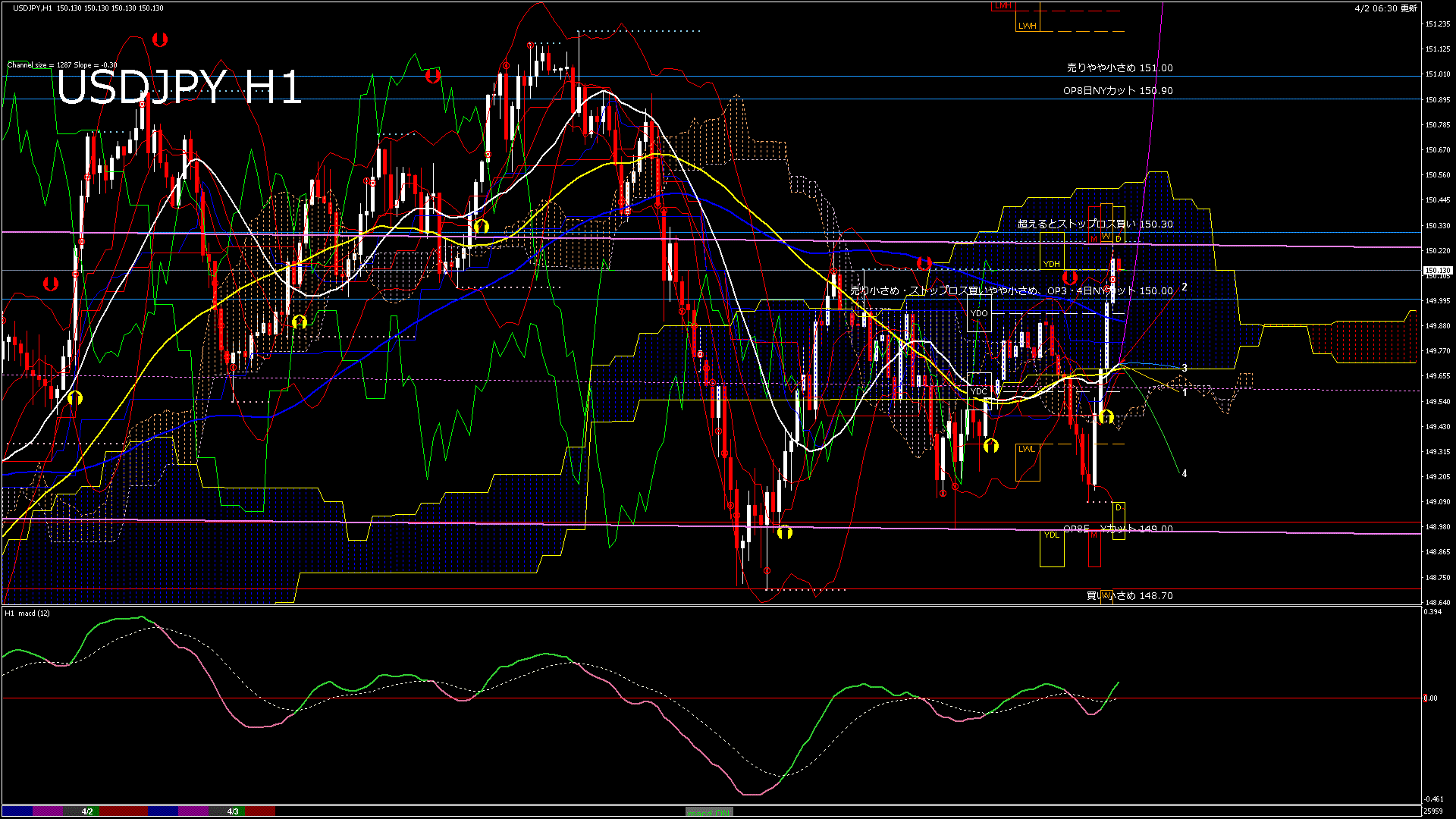The width and height of the screenshot is (1456, 819).
Task: Click the YDC yesterday-close marker box
Action: point(979,391)
